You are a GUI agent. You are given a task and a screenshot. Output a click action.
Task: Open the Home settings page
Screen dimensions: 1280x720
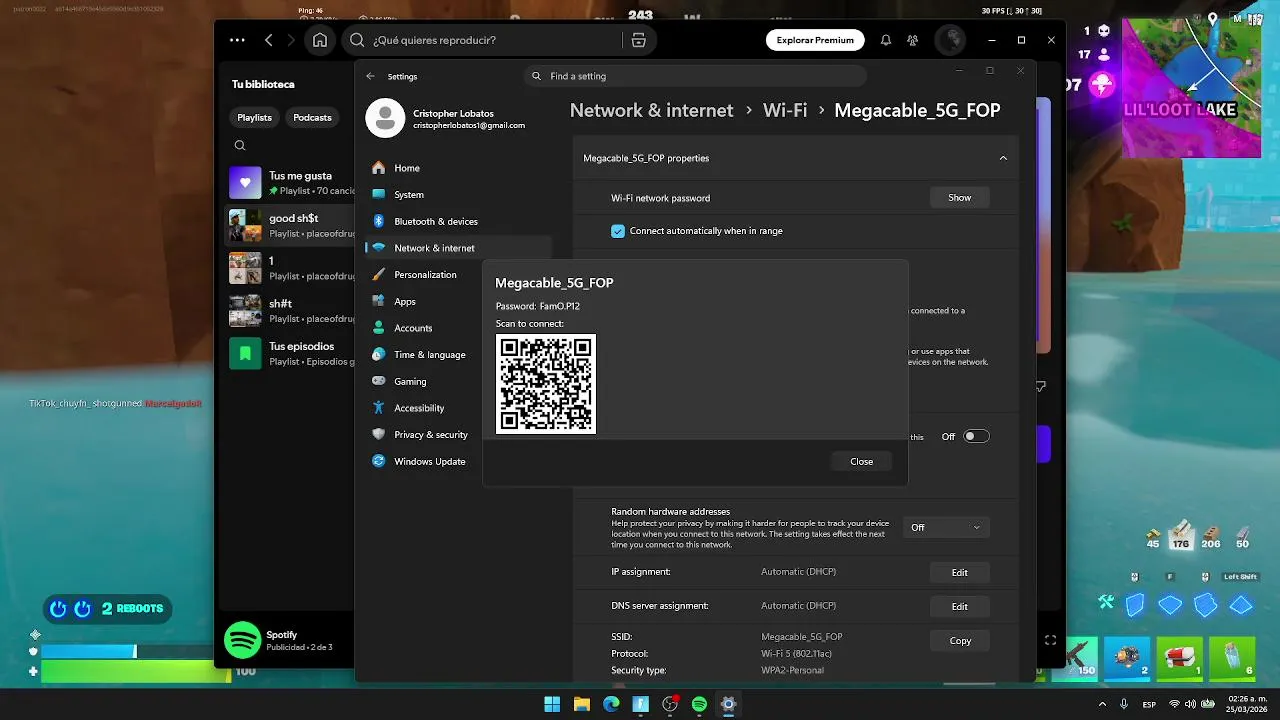point(458,168)
